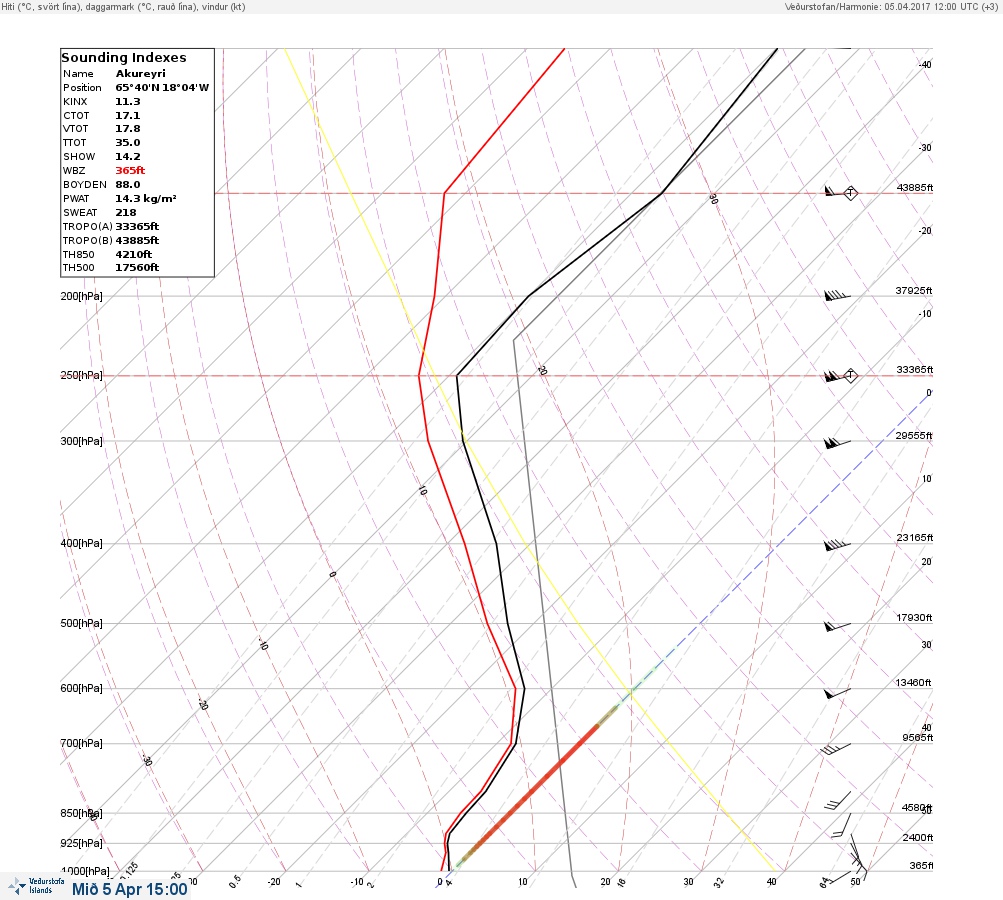Select the SHOW value 14.2
This screenshot has width=1003, height=900.
[128, 157]
